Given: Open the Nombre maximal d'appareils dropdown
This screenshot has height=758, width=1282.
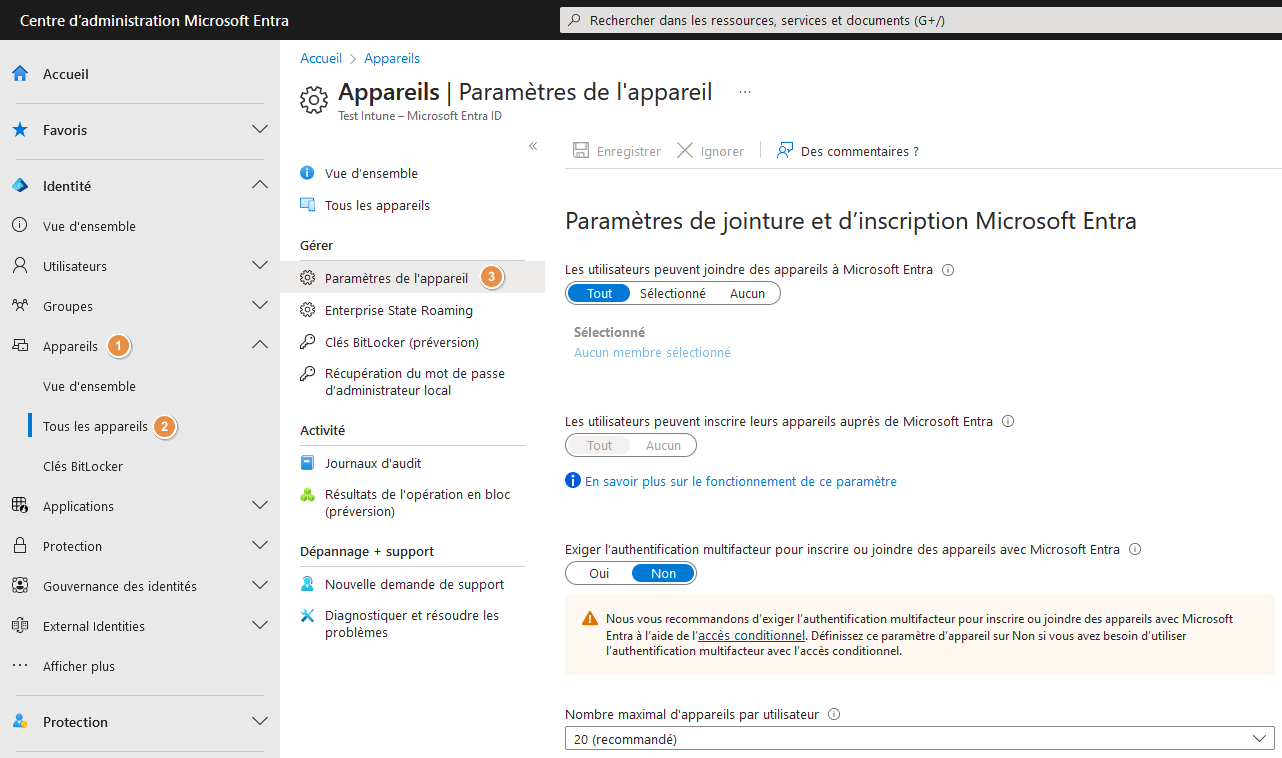Looking at the screenshot, I should coord(918,738).
